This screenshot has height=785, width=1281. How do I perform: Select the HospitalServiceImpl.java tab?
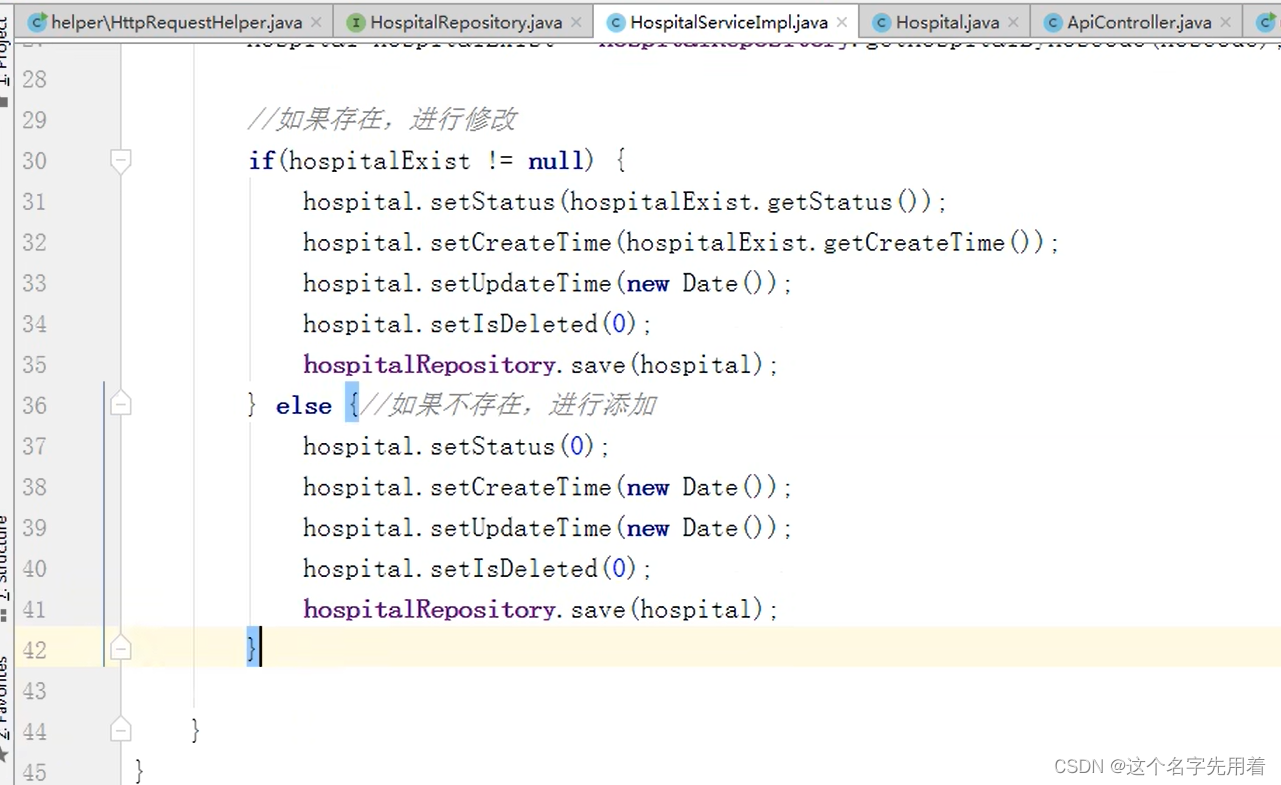pyautogui.click(x=726, y=22)
